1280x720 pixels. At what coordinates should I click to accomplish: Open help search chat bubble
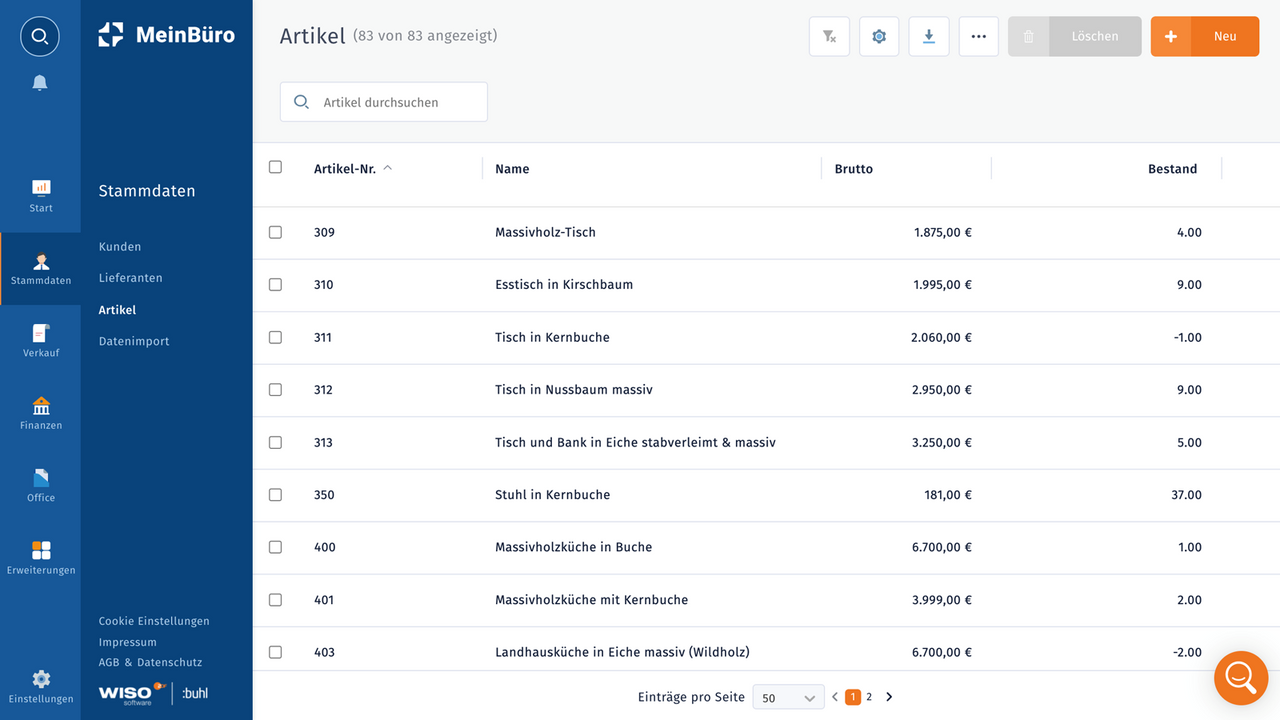(1240, 678)
